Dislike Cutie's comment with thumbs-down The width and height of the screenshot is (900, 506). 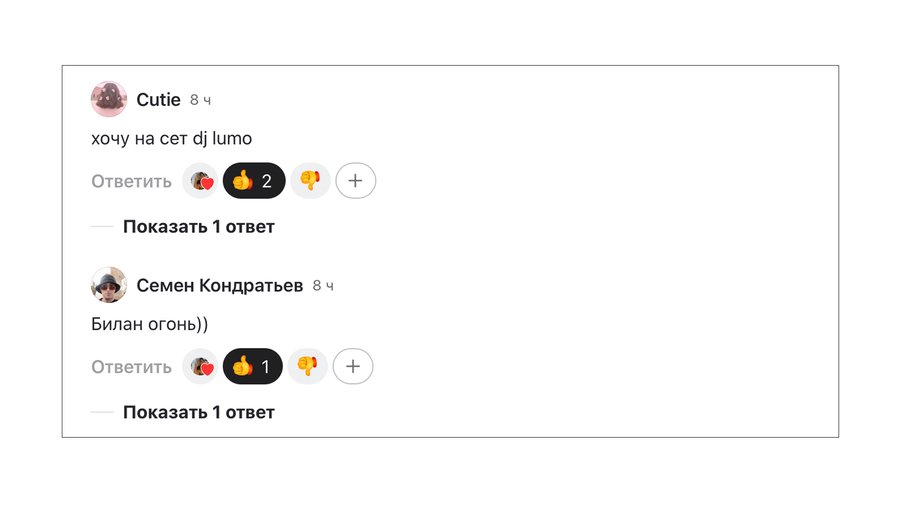coord(310,181)
